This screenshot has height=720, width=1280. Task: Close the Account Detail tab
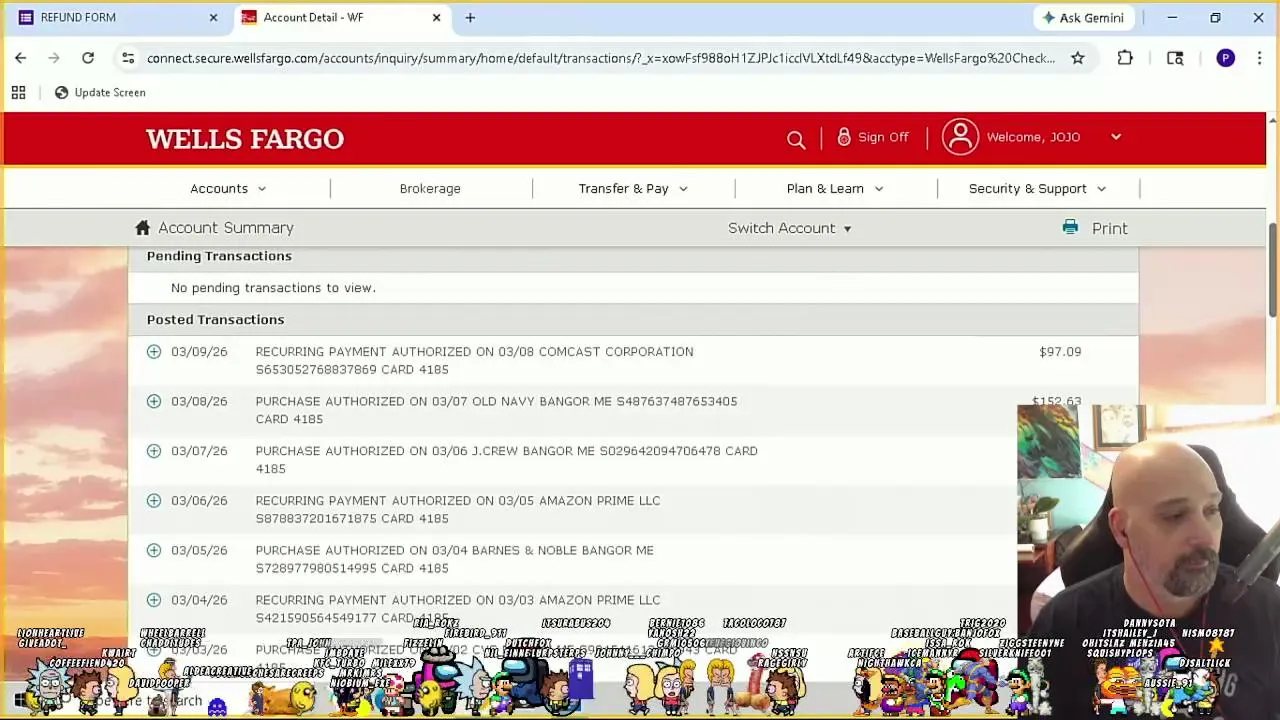436,17
